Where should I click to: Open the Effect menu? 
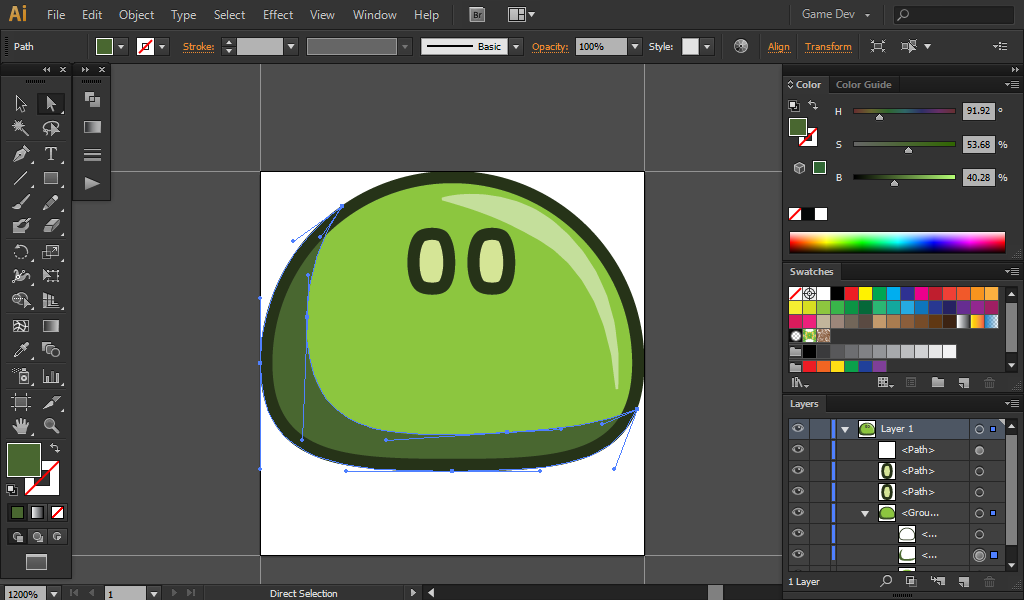[278, 15]
